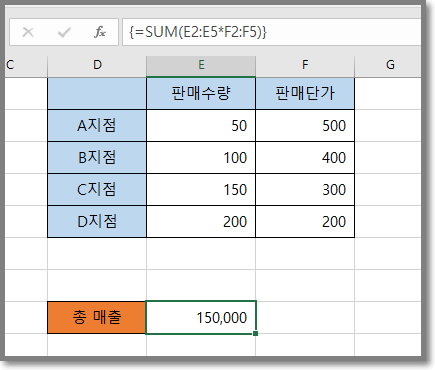Select the cell with value 100

[x=201, y=158]
